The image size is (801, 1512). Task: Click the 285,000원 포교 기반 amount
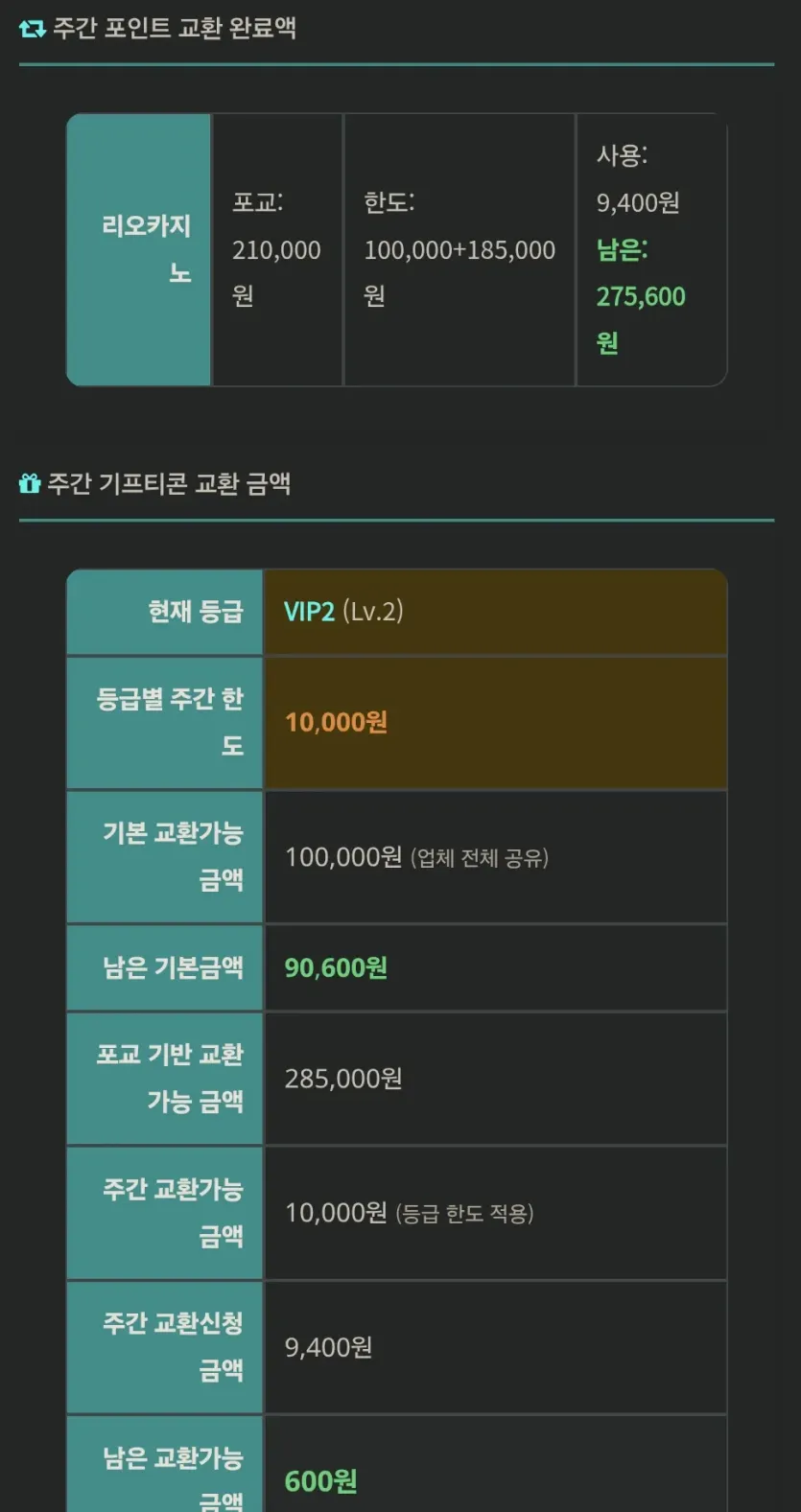pos(343,1079)
